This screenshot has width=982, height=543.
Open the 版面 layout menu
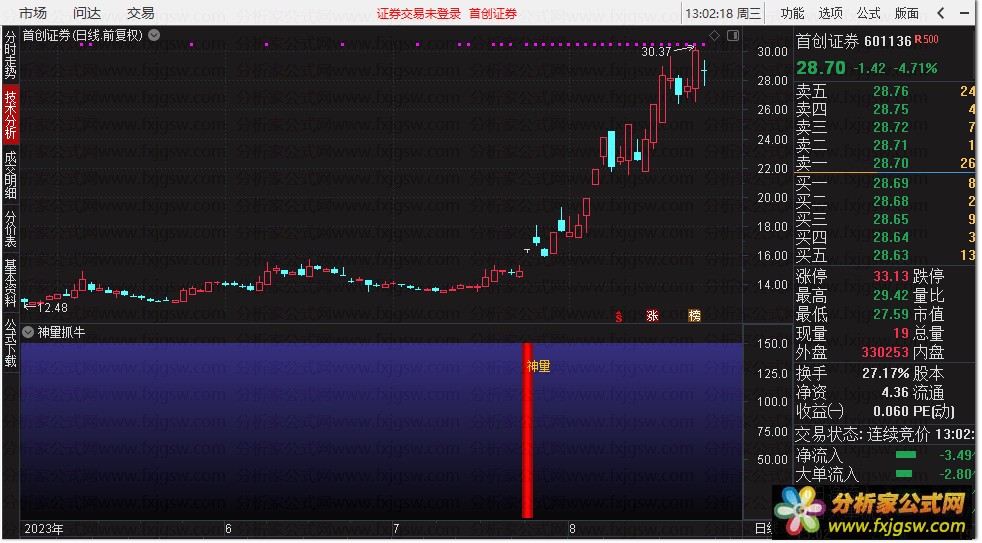coord(906,13)
